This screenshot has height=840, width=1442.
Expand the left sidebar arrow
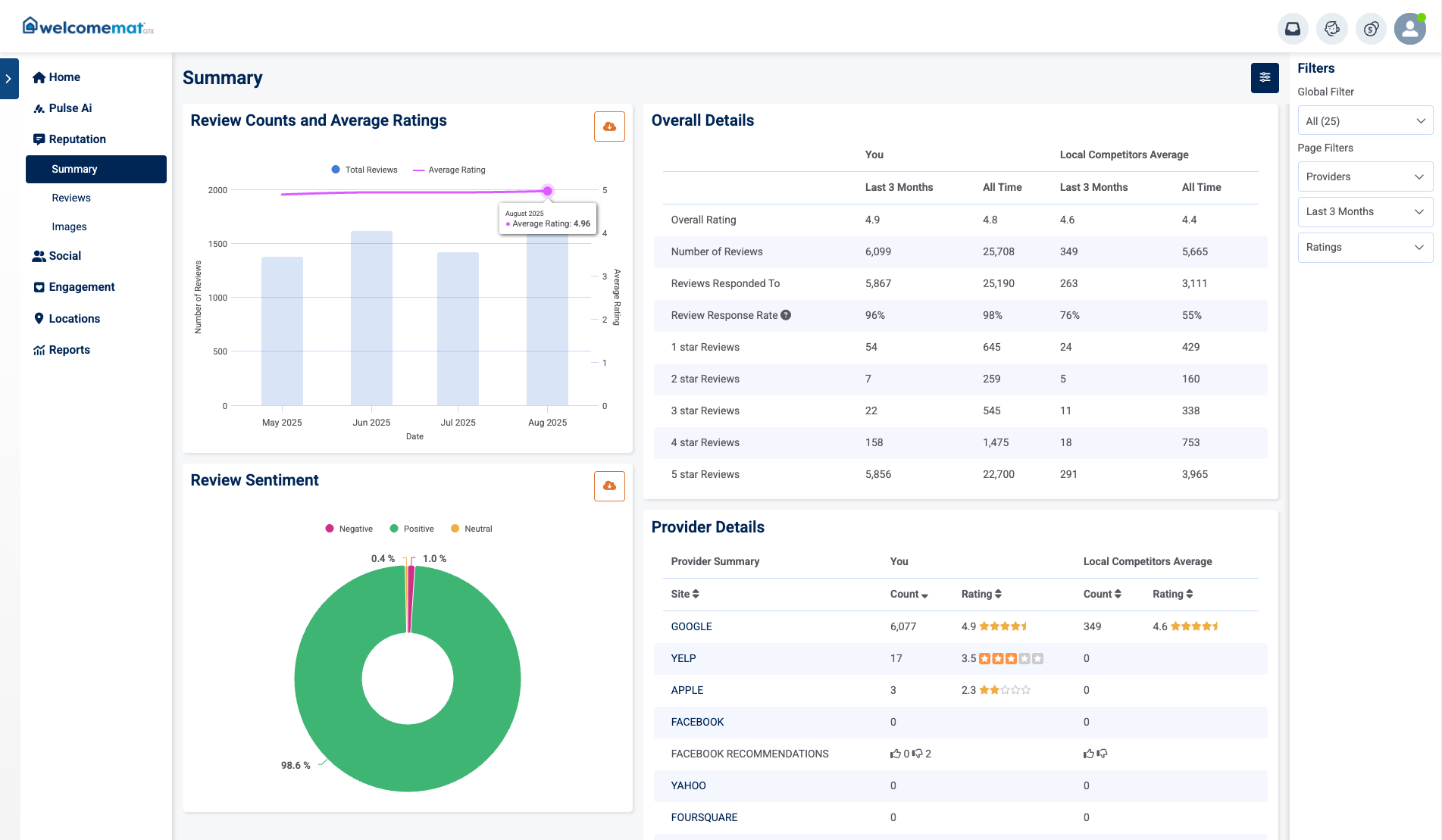9,79
